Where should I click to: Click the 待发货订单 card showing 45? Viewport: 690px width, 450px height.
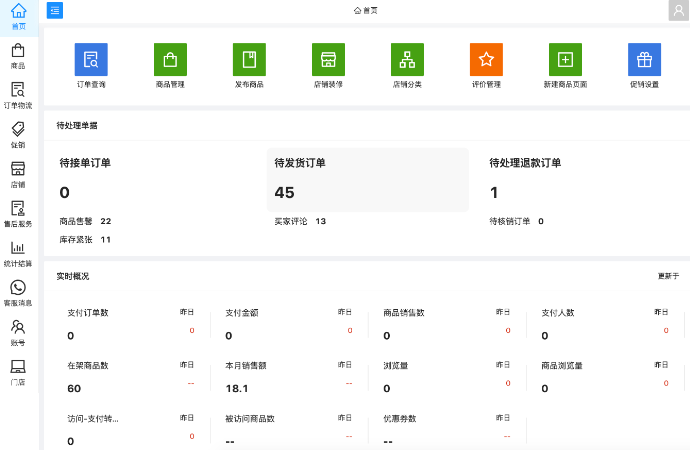click(367, 180)
